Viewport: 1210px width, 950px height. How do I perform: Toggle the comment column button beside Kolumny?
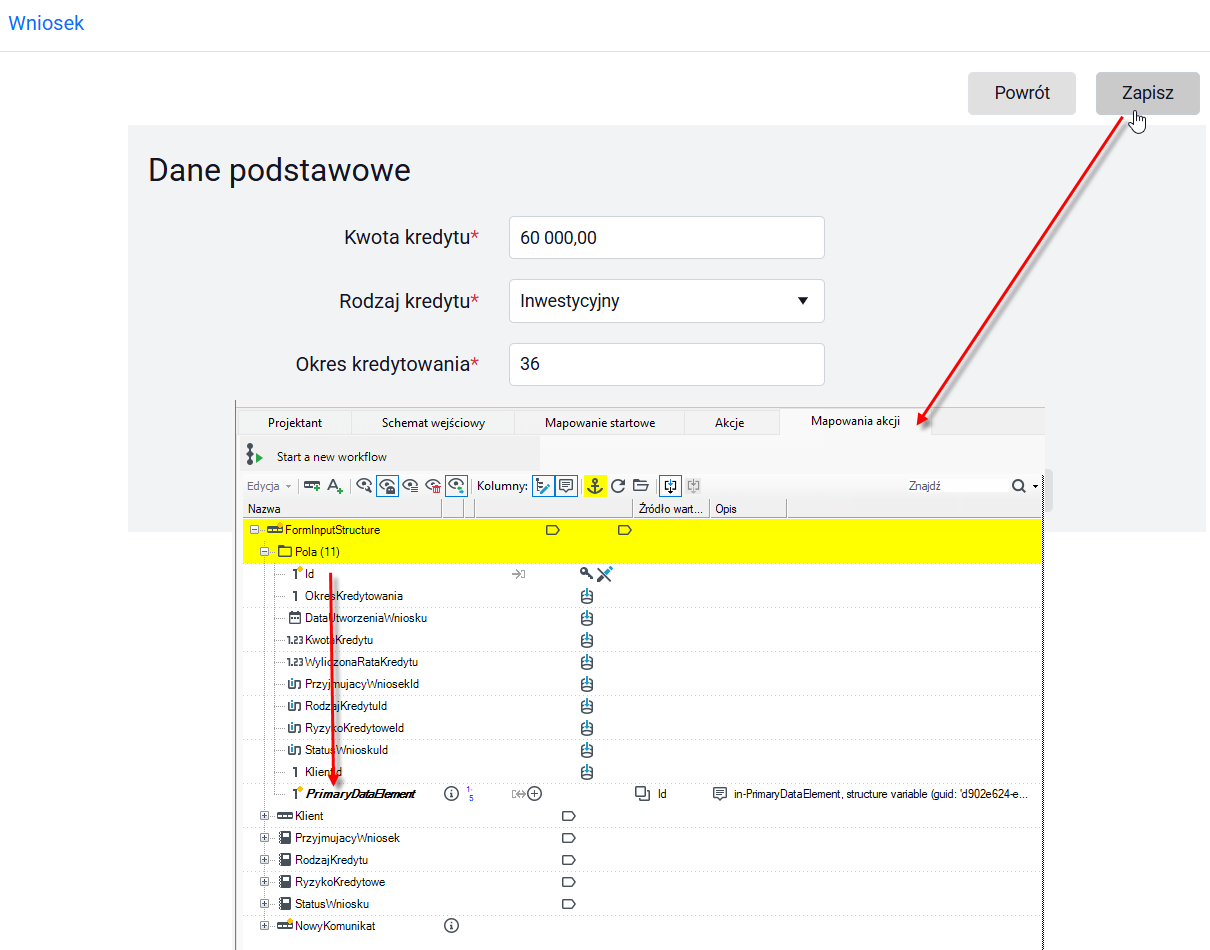click(566, 486)
